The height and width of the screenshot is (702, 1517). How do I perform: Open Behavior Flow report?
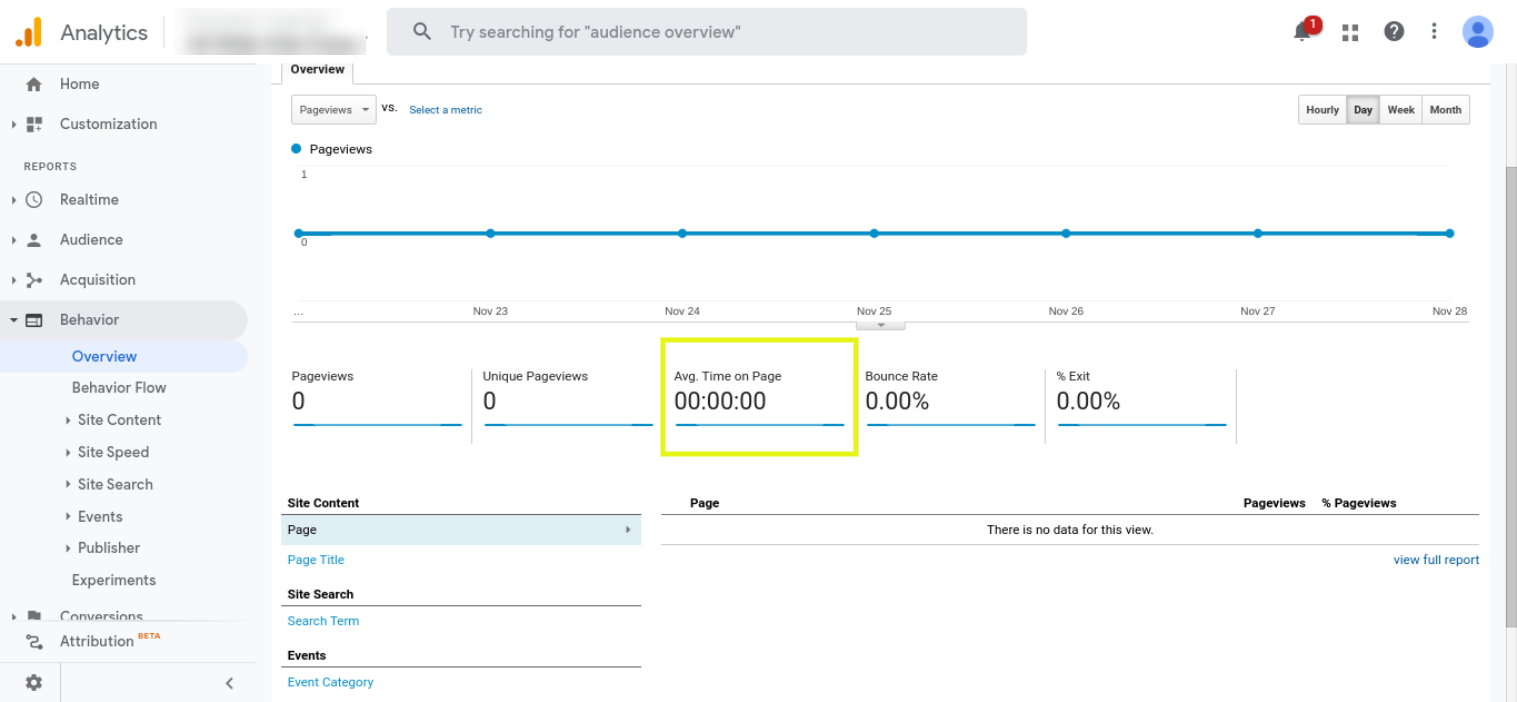[119, 388]
